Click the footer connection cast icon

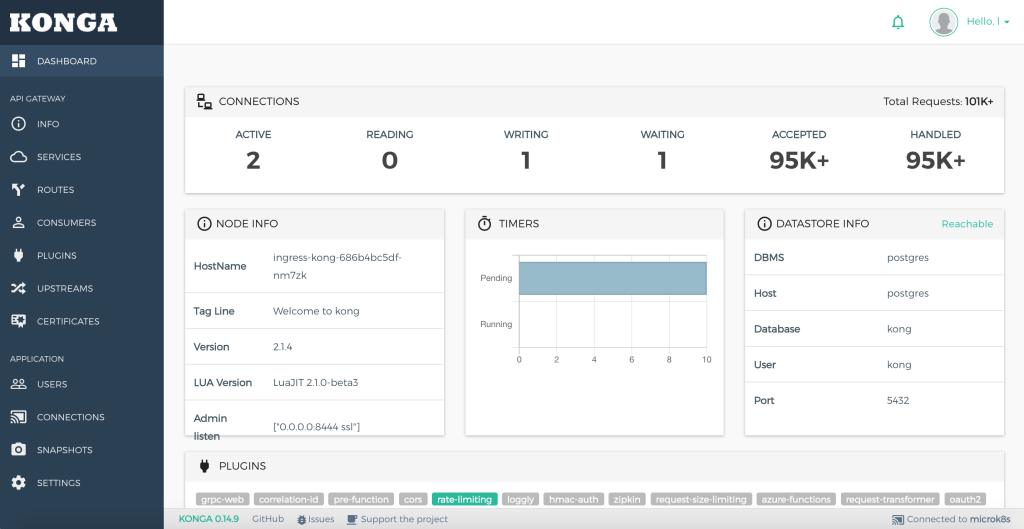(x=898, y=520)
